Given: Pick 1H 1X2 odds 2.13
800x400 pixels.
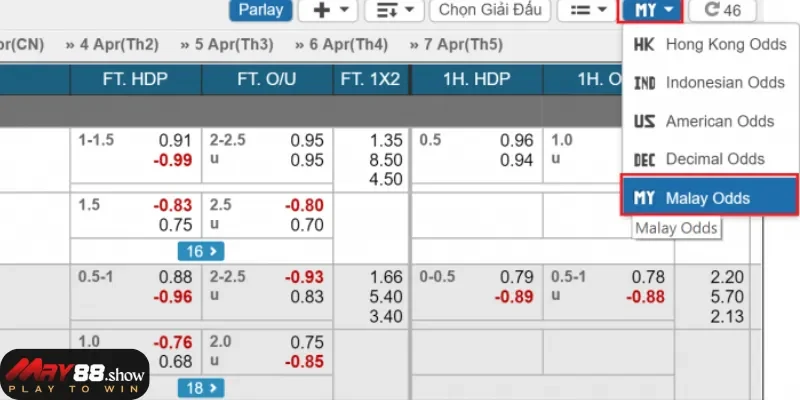Looking at the screenshot, I should point(727,316).
